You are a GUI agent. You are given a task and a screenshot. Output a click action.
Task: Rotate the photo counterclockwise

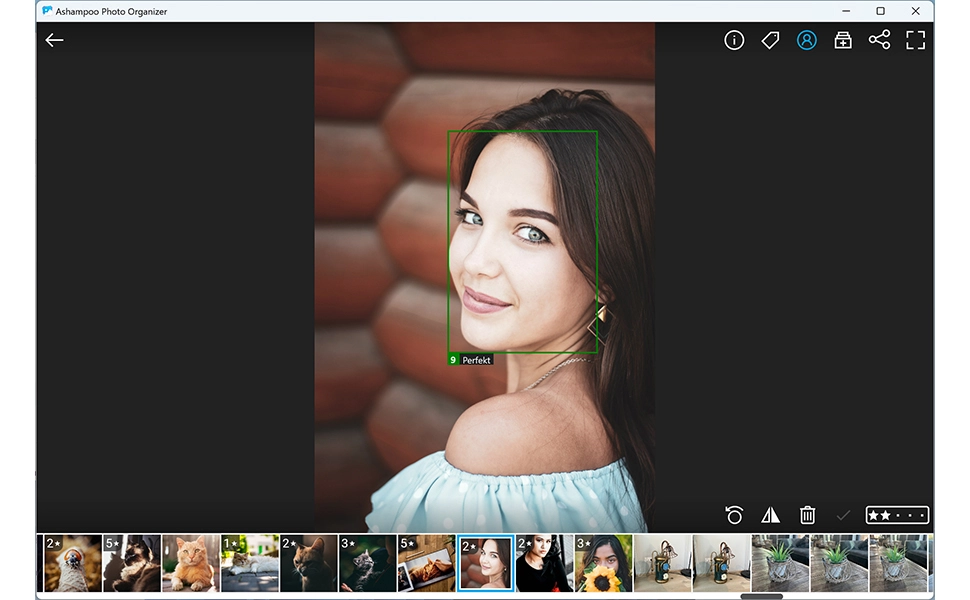coord(734,513)
